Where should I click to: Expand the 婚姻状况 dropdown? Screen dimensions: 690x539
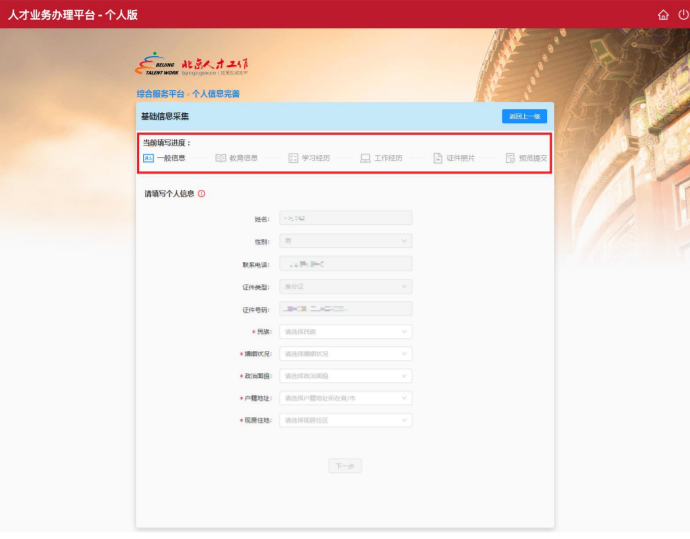[x=345, y=354]
